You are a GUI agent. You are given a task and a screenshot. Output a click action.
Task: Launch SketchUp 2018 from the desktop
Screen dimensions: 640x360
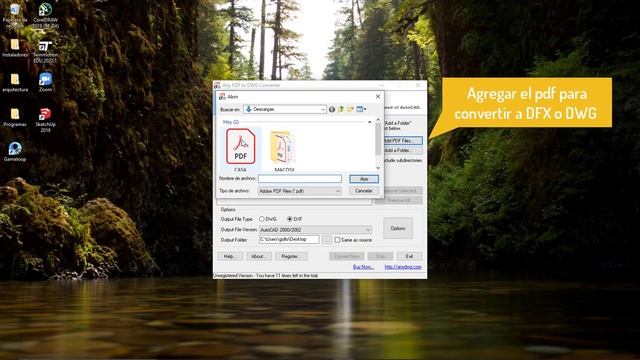[x=45, y=120]
